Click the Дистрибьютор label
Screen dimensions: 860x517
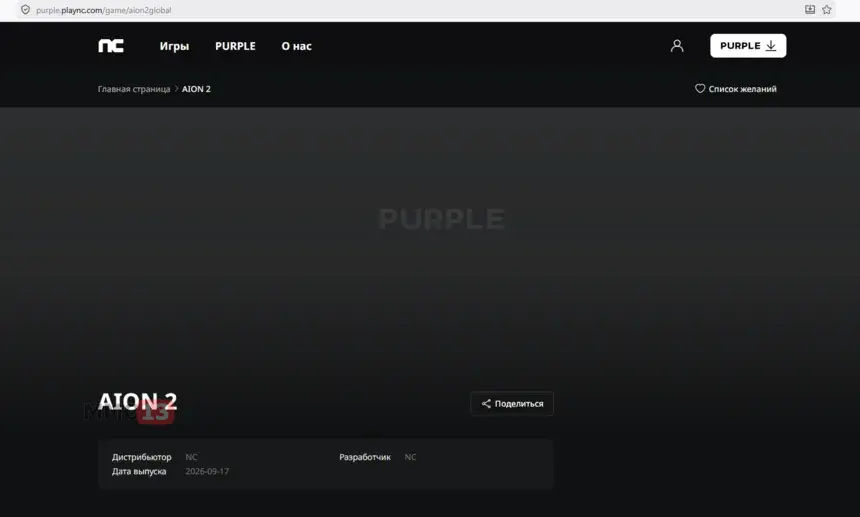tap(142, 457)
